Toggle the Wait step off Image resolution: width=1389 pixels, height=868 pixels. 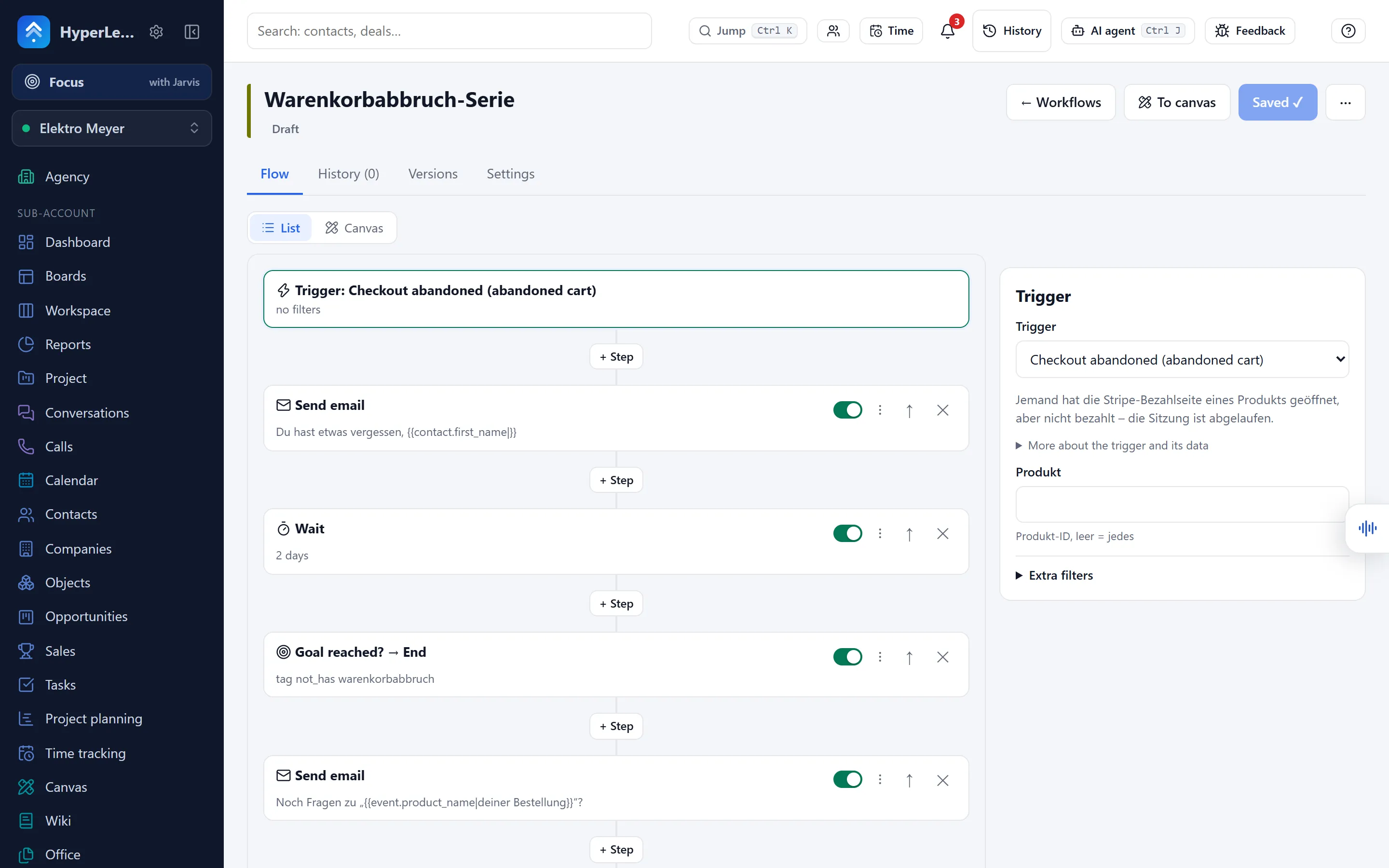tap(847, 533)
